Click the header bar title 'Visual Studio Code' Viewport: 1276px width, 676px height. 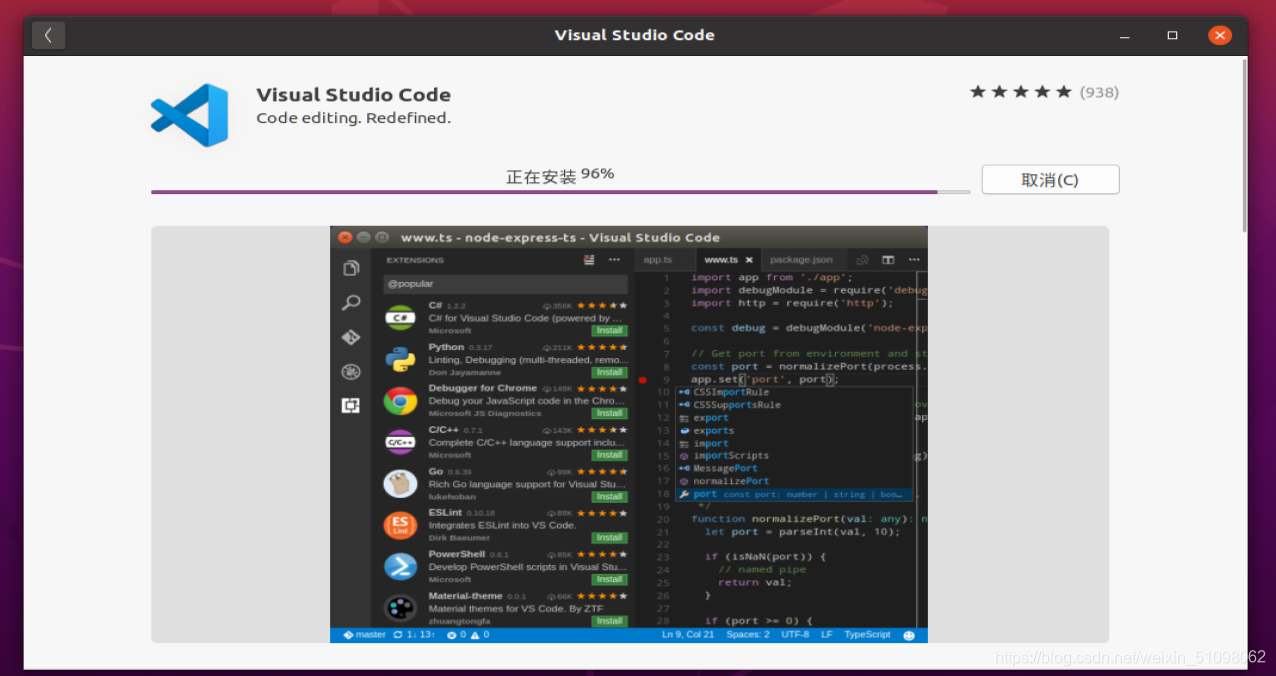635,35
